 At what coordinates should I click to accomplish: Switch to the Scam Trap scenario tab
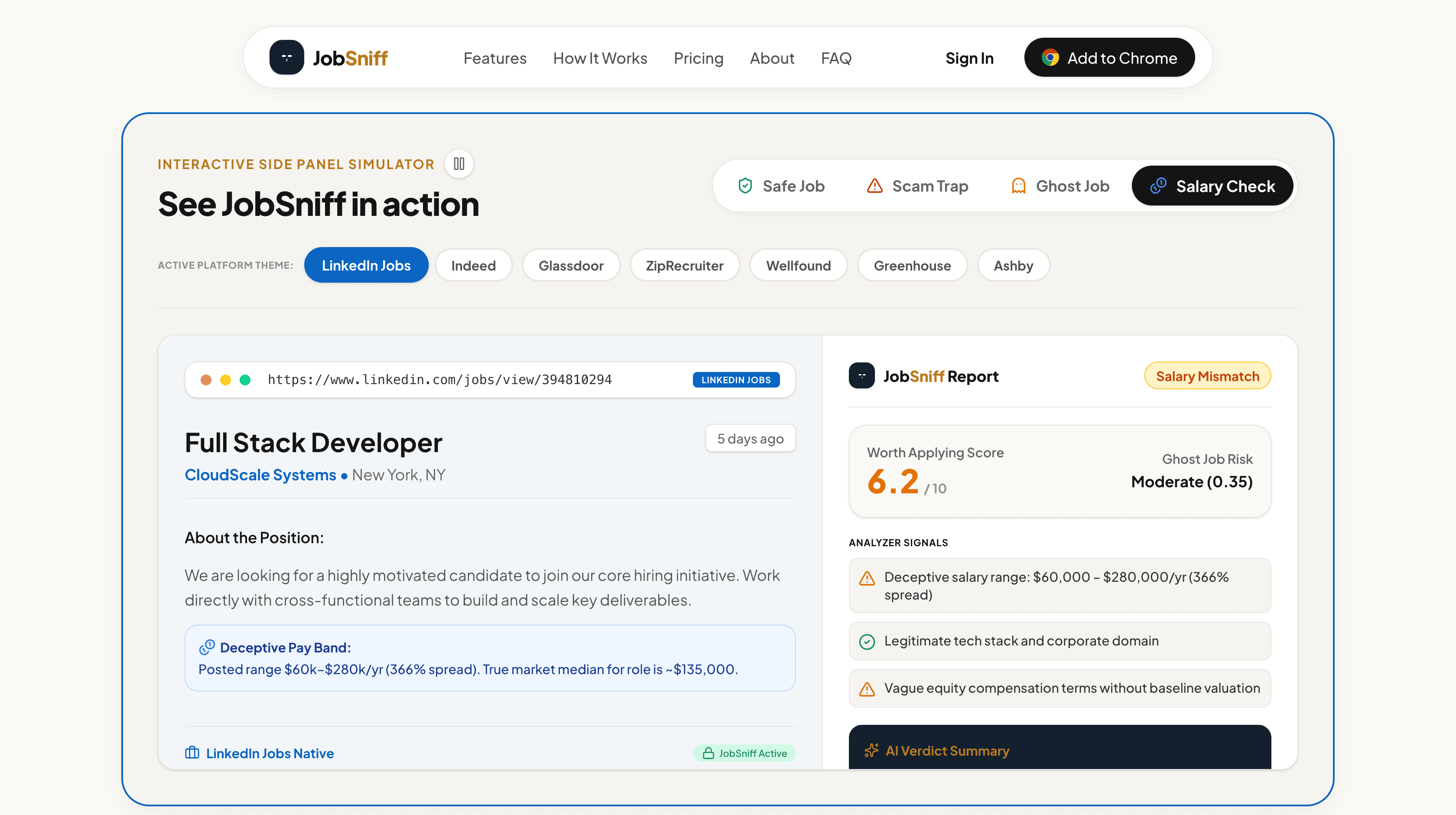tap(917, 186)
